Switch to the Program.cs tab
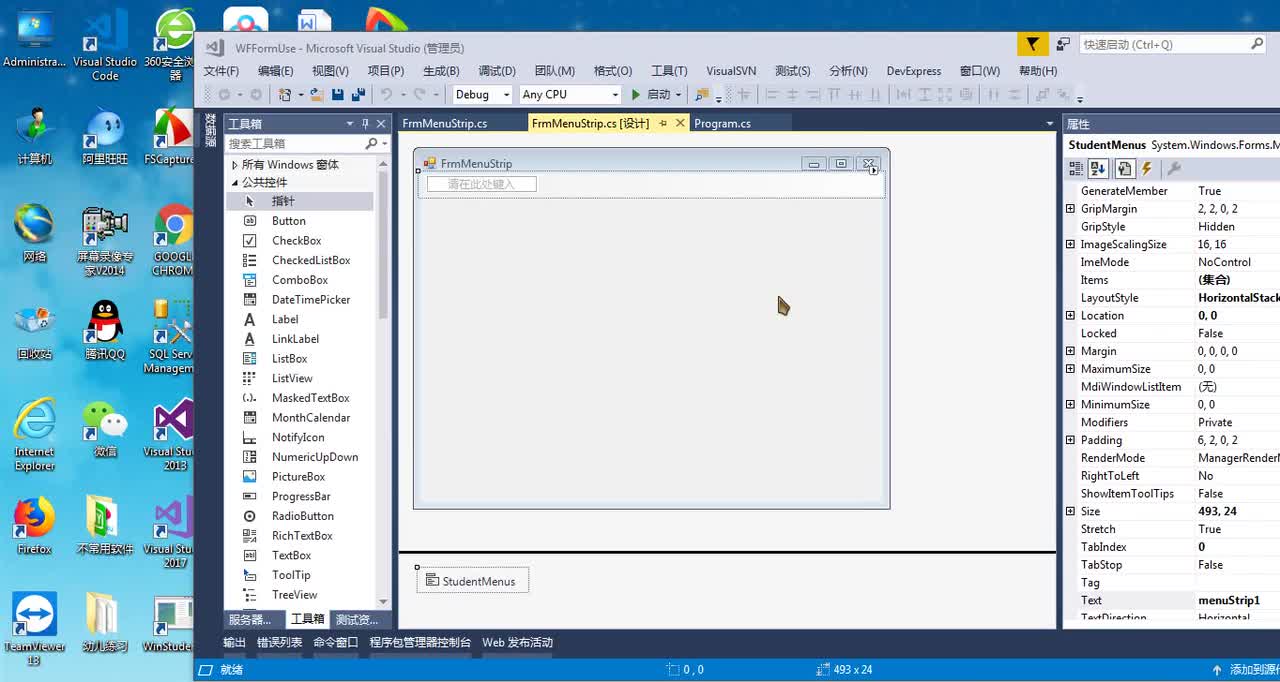The image size is (1280, 682). (722, 124)
